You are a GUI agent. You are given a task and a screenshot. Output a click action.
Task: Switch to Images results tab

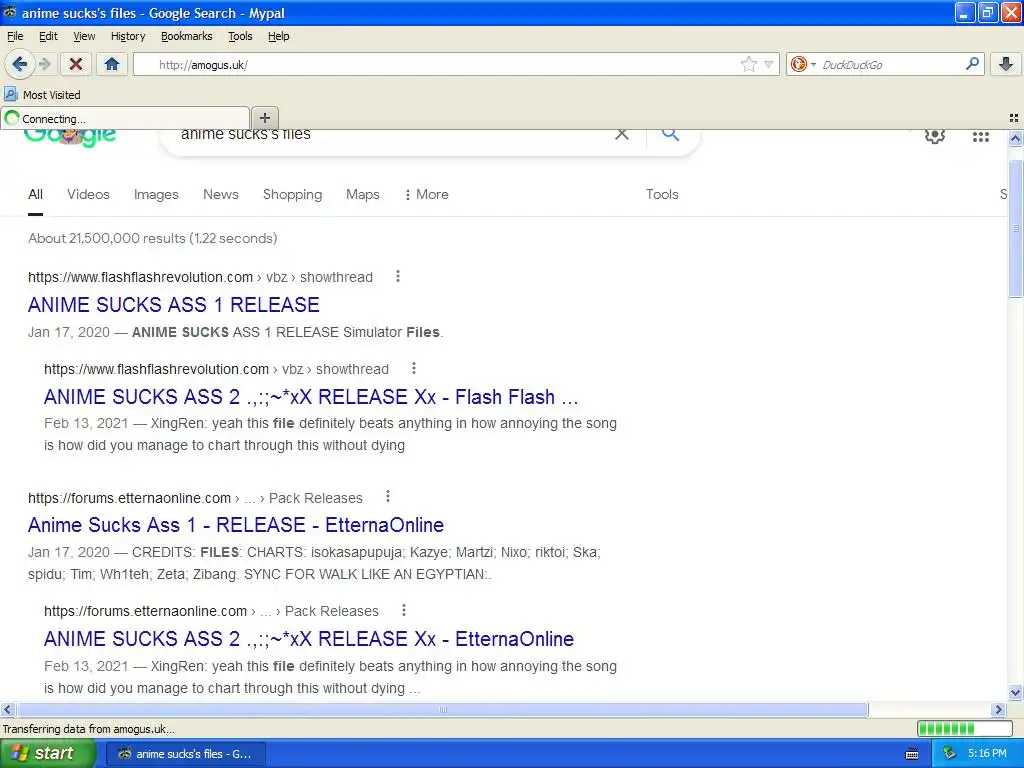pyautogui.click(x=156, y=195)
